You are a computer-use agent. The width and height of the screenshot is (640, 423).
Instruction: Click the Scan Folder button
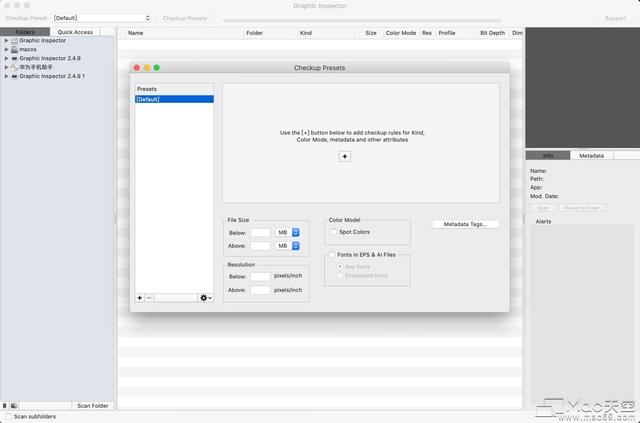93,406
